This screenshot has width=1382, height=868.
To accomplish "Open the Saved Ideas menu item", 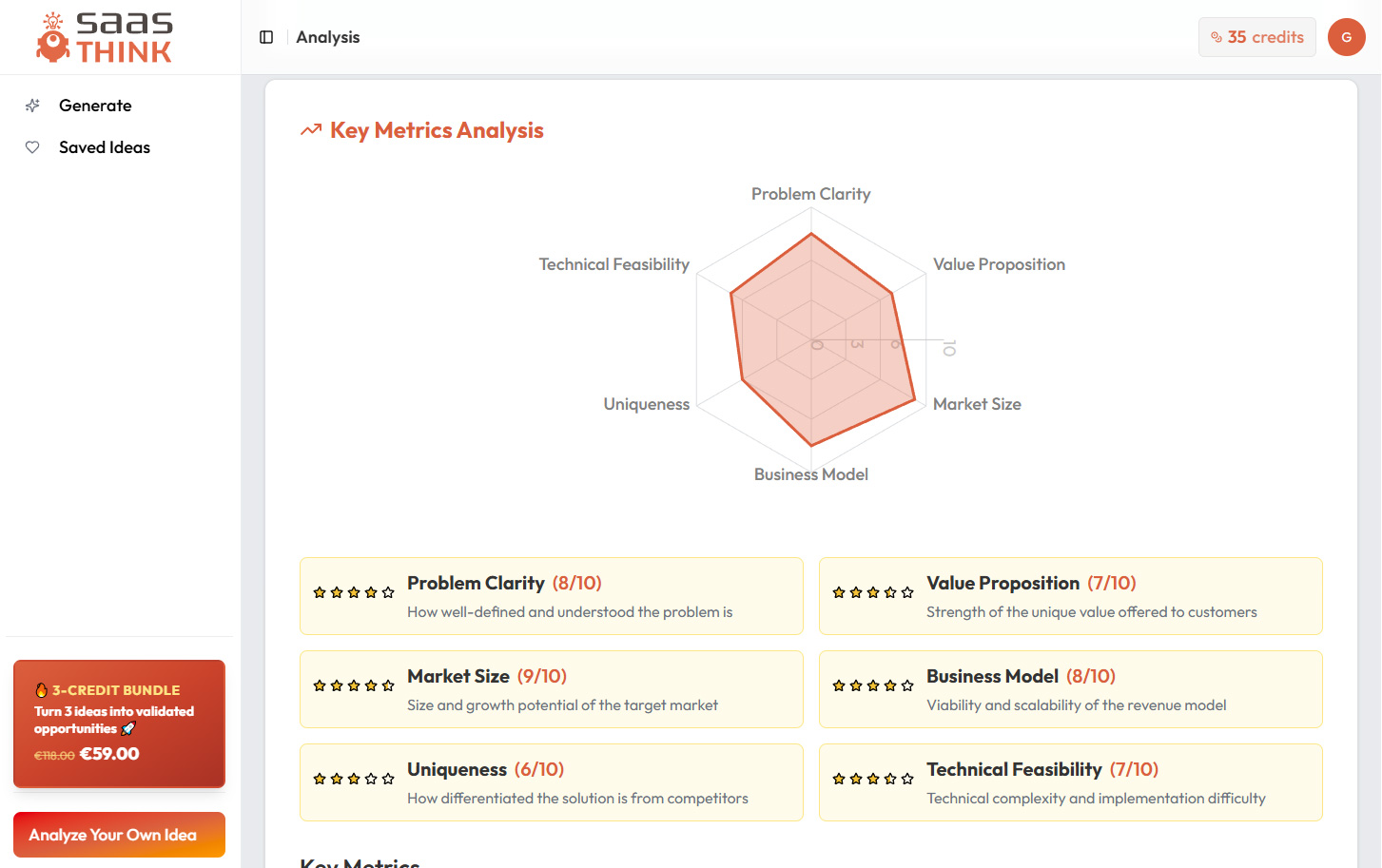I will [105, 147].
